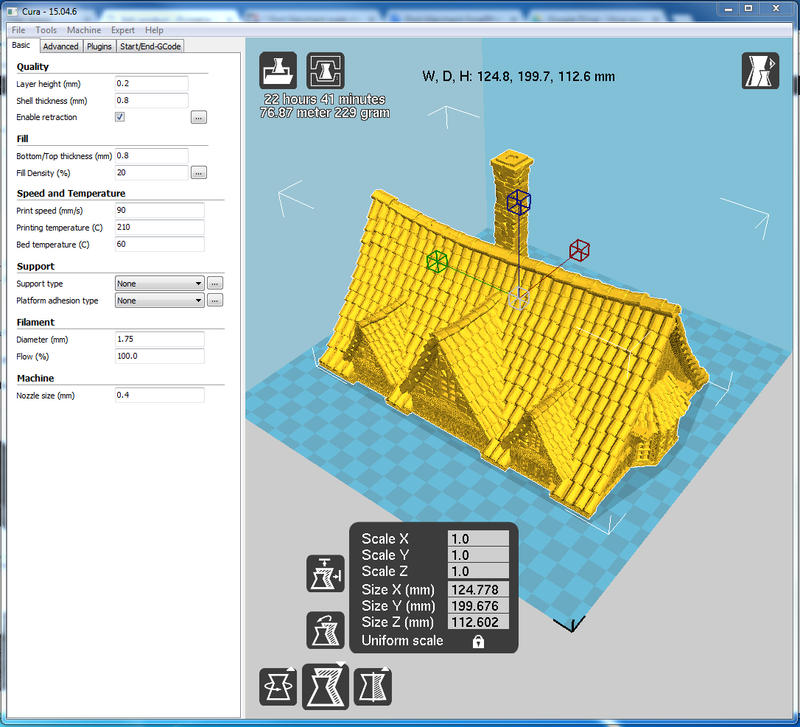This screenshot has width=800, height=727.
Task: Click the Bed temperature input field
Action: point(160,244)
